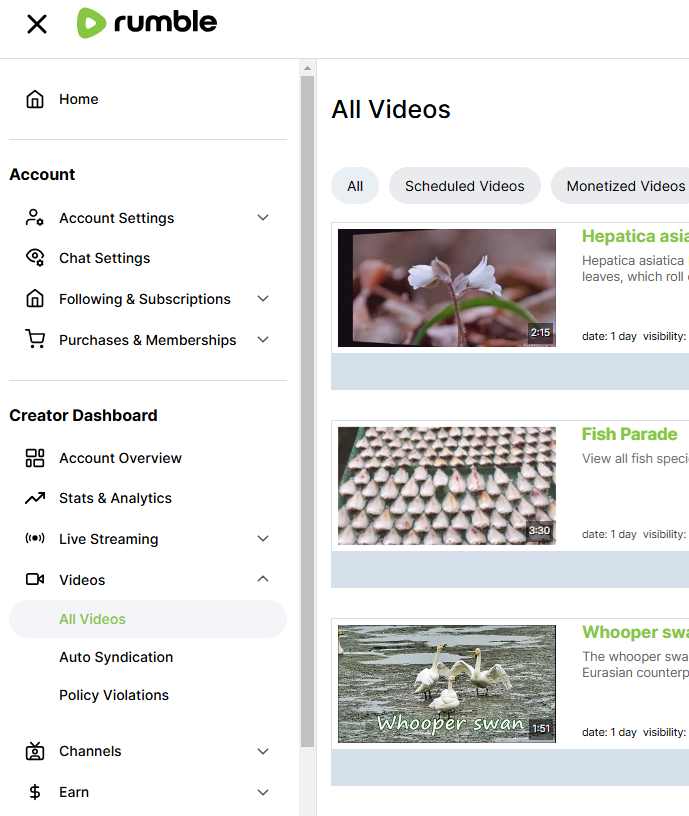
Task: Expand the Account Settings chevron
Action: click(263, 218)
